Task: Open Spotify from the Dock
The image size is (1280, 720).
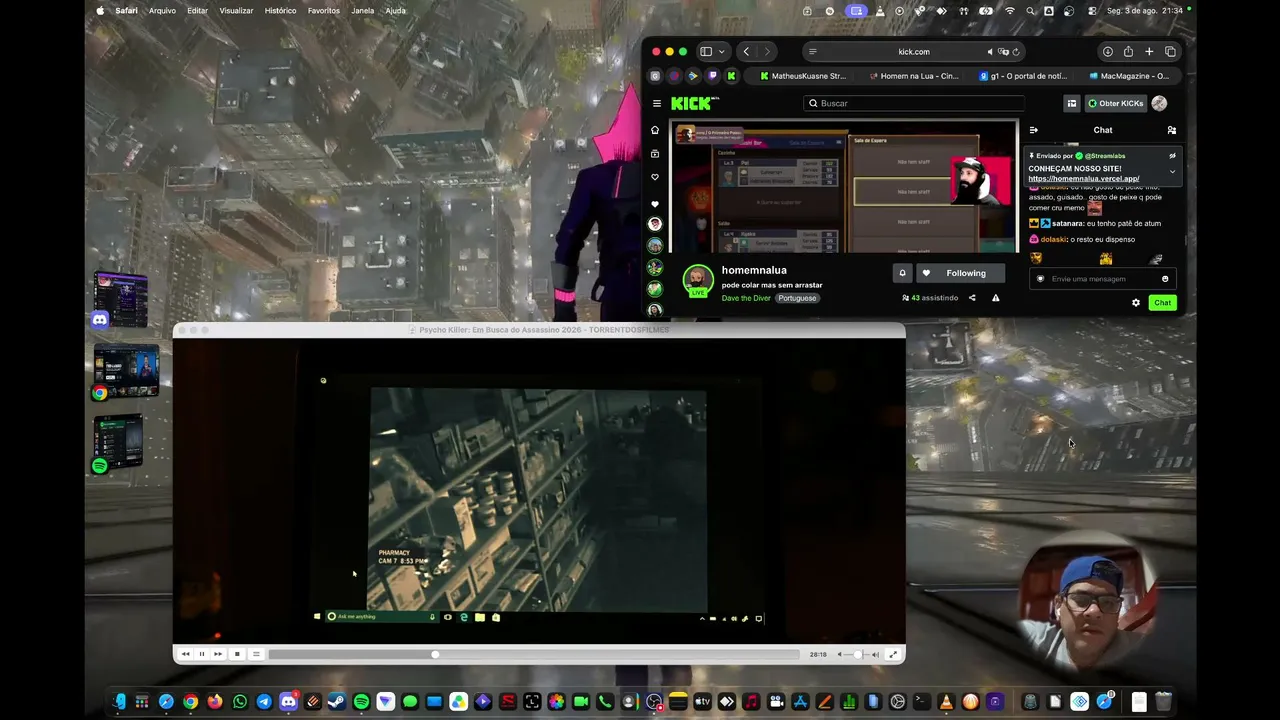Action: pos(361,702)
